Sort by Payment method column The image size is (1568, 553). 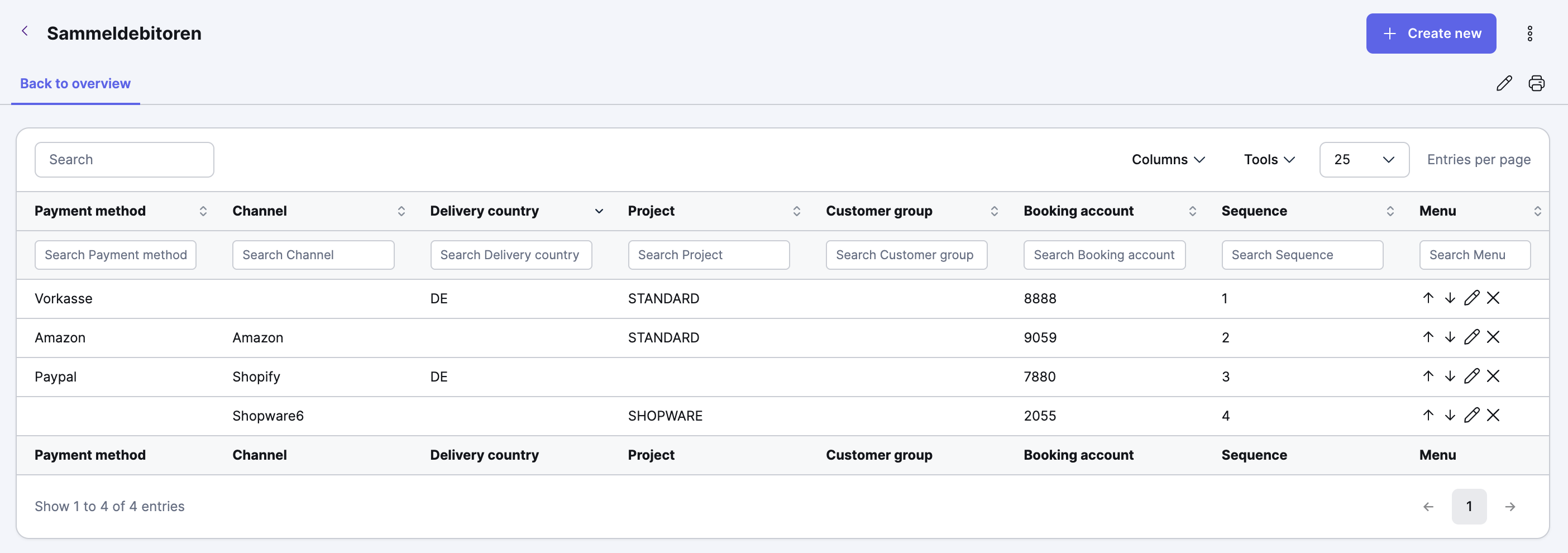click(x=203, y=211)
